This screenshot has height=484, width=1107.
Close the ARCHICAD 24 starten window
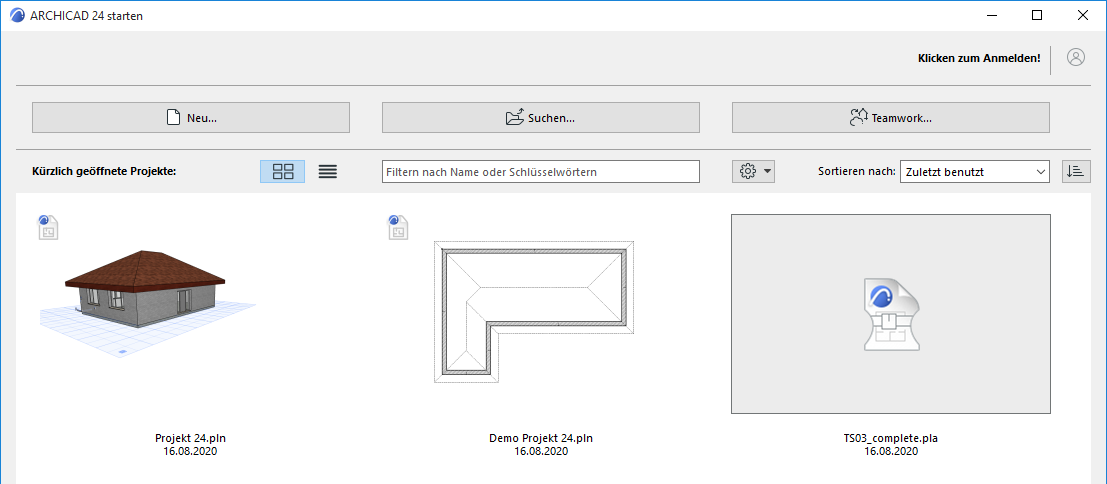pos(1082,15)
